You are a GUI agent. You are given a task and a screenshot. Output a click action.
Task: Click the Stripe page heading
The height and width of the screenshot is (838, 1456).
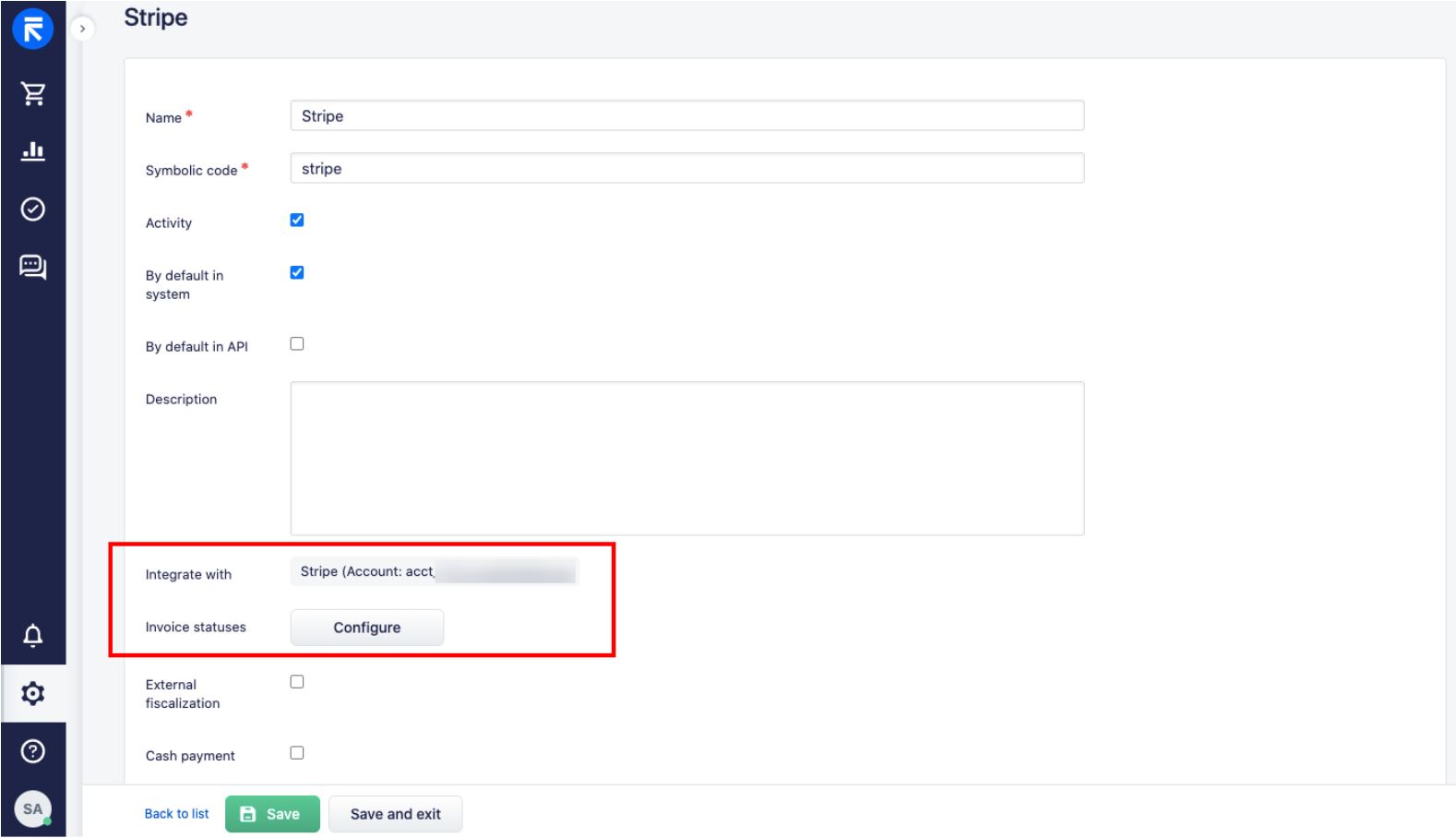click(156, 18)
